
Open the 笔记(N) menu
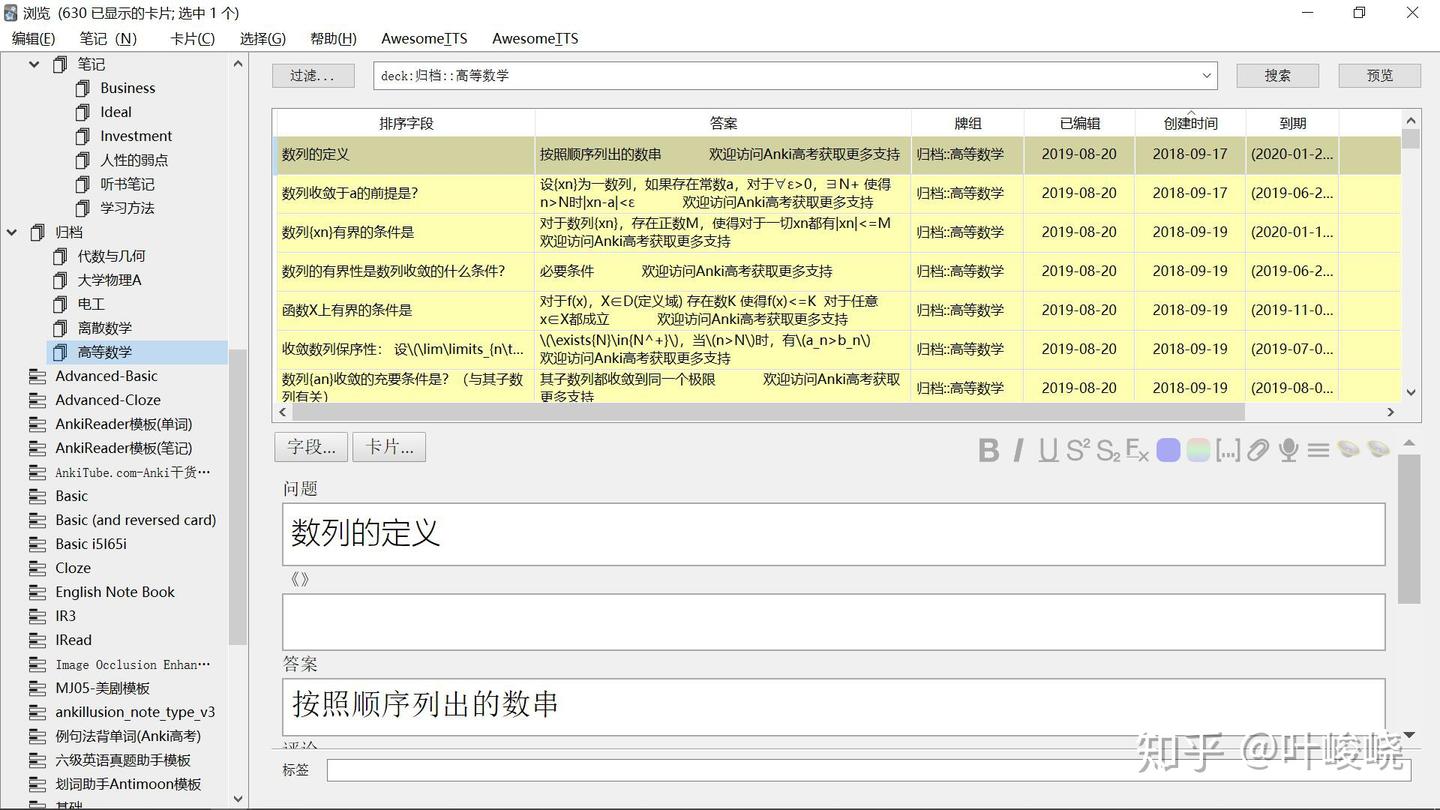(108, 38)
